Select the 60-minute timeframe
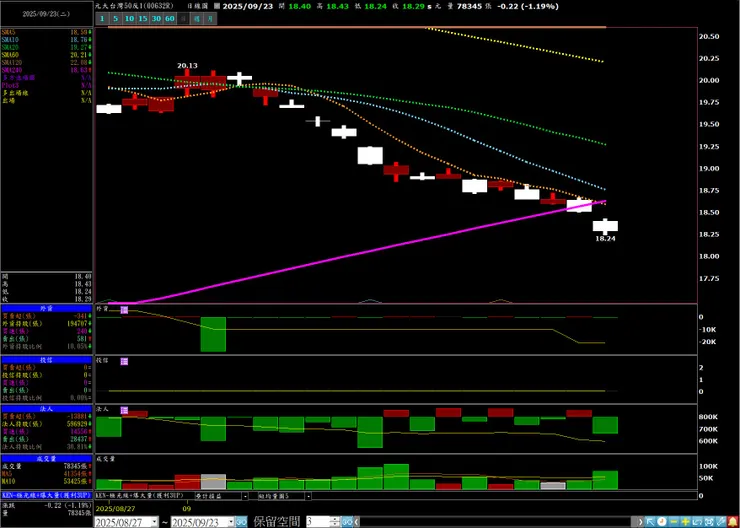The width and height of the screenshot is (740, 528). pyautogui.click(x=170, y=19)
